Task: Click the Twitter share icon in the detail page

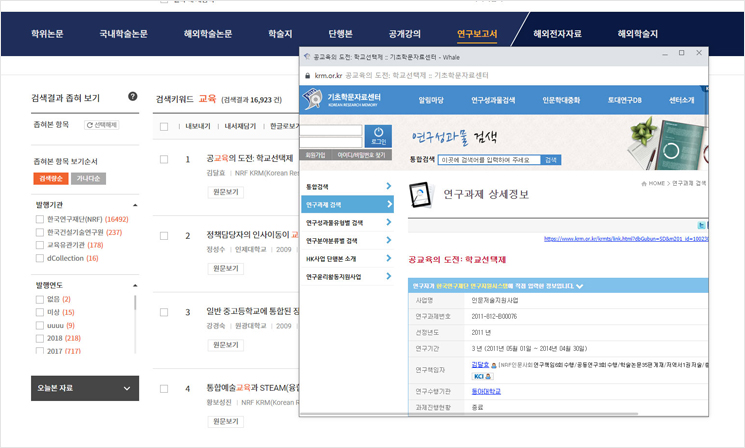Action: 701,225
